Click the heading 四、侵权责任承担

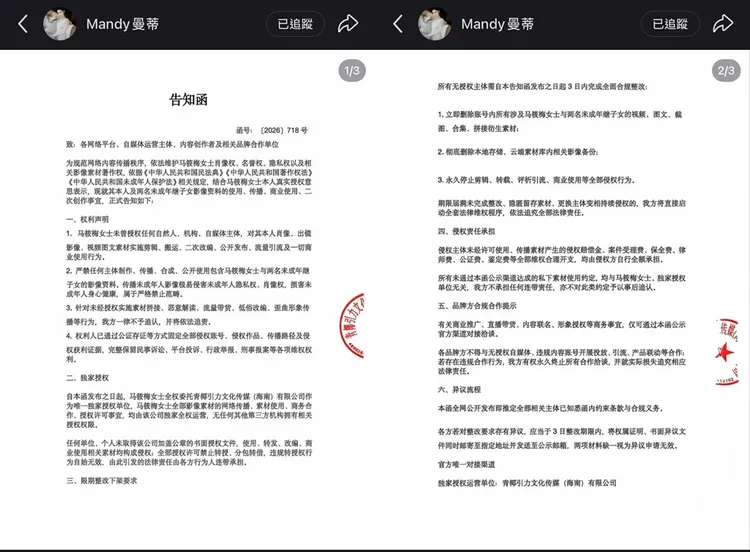pyautogui.click(x=466, y=231)
